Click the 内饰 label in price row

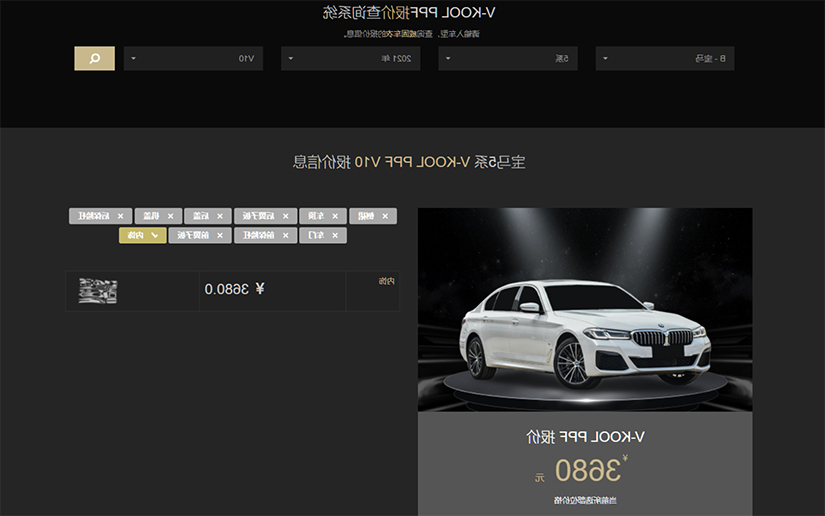[x=386, y=281]
